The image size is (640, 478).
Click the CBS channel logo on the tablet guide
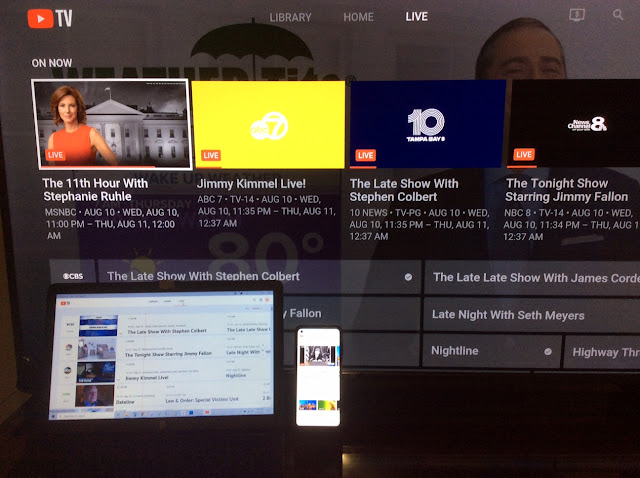point(70,324)
